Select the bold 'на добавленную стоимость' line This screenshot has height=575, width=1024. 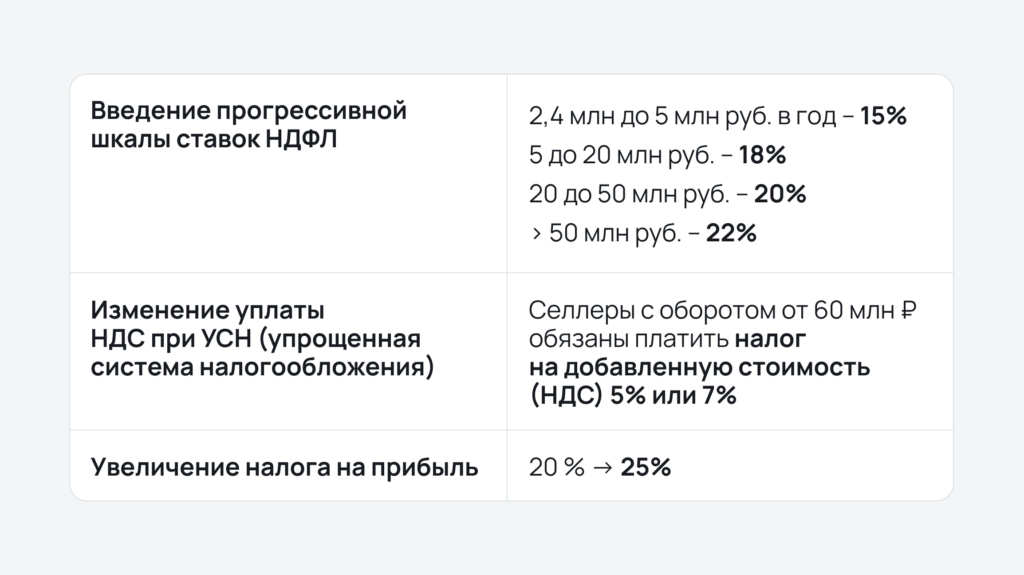[699, 368]
